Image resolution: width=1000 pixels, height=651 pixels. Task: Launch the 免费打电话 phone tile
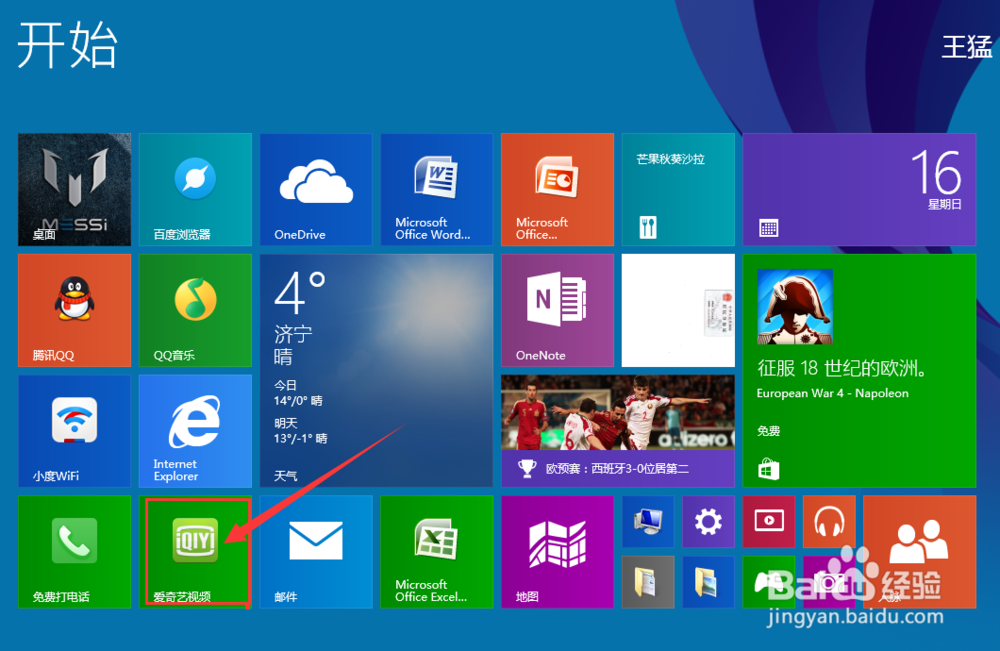tap(75, 552)
